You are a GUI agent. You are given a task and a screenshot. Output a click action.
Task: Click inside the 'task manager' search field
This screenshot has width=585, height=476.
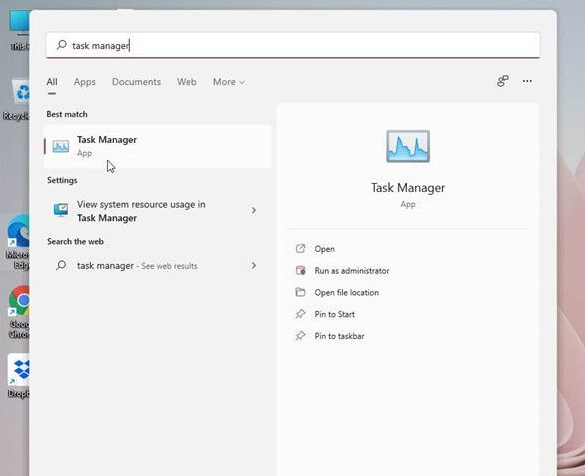tap(293, 45)
